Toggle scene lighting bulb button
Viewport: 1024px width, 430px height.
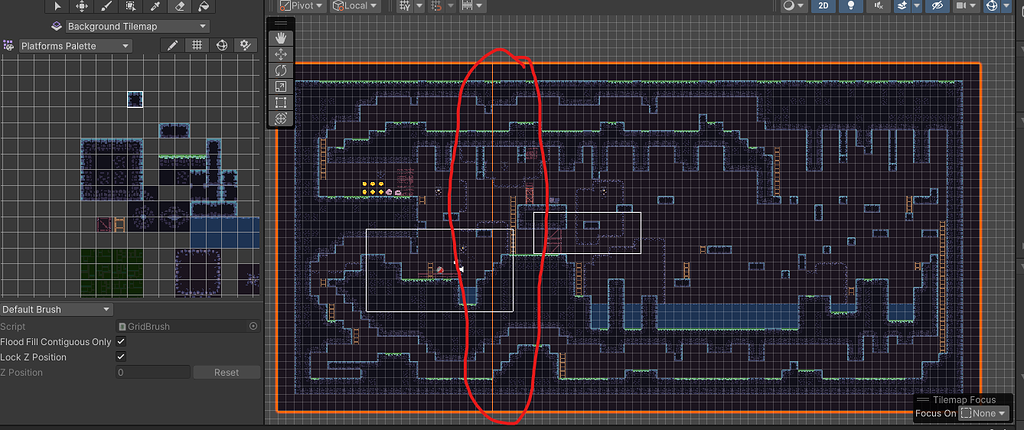[851, 5]
